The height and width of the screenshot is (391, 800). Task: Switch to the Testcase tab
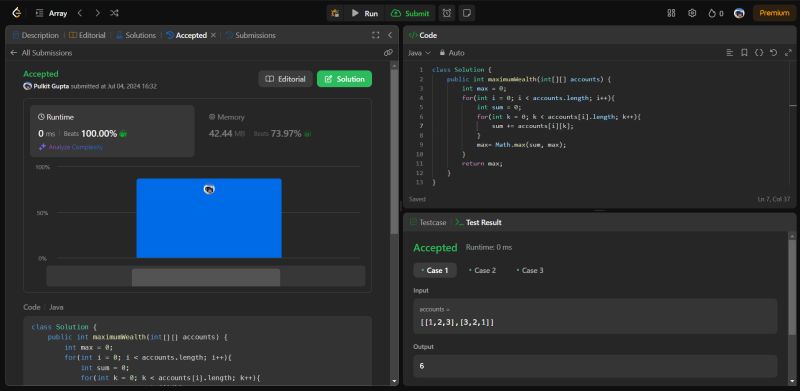pos(428,223)
